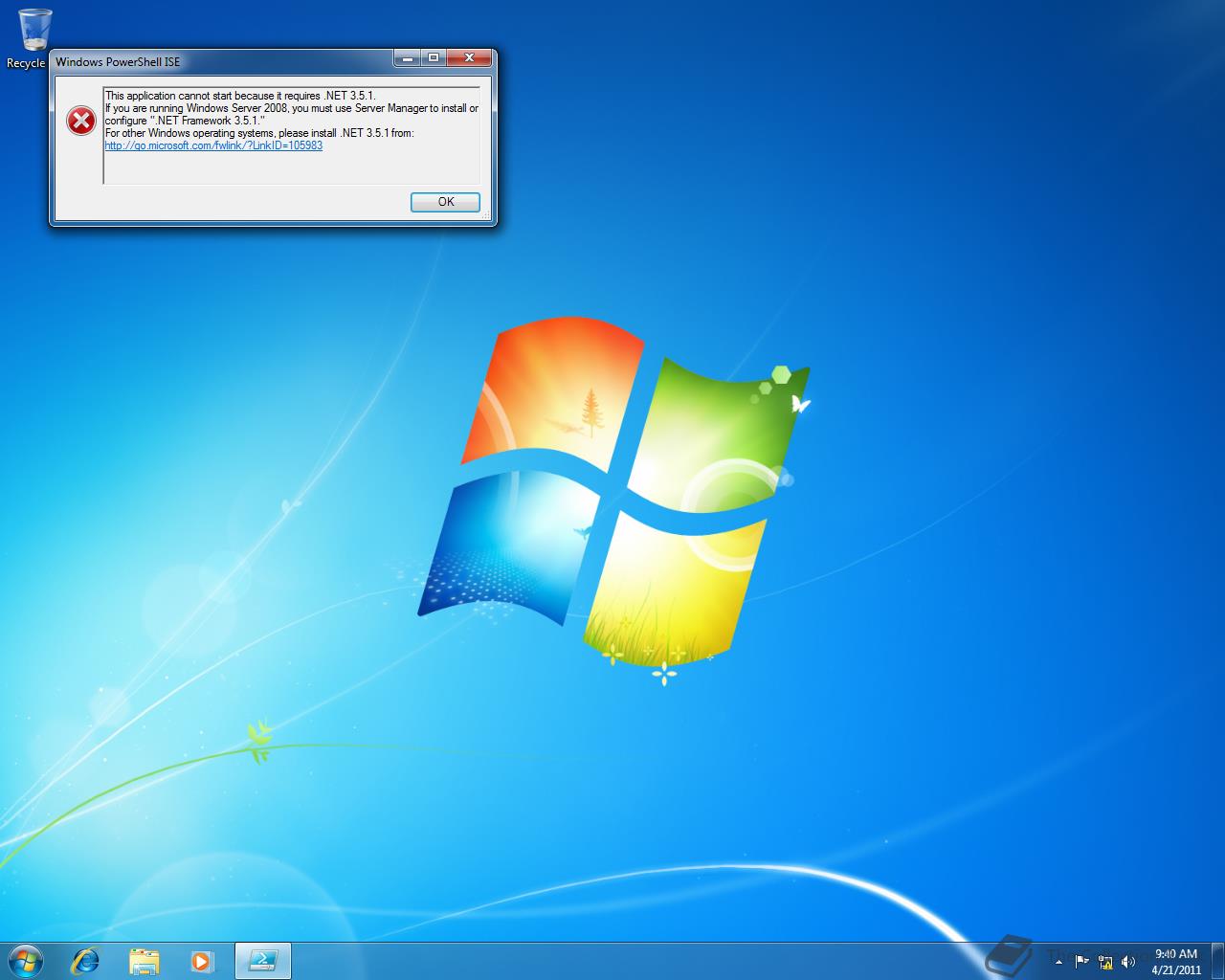Show hidden tray icons arrow
The width and height of the screenshot is (1225, 980).
(1058, 961)
